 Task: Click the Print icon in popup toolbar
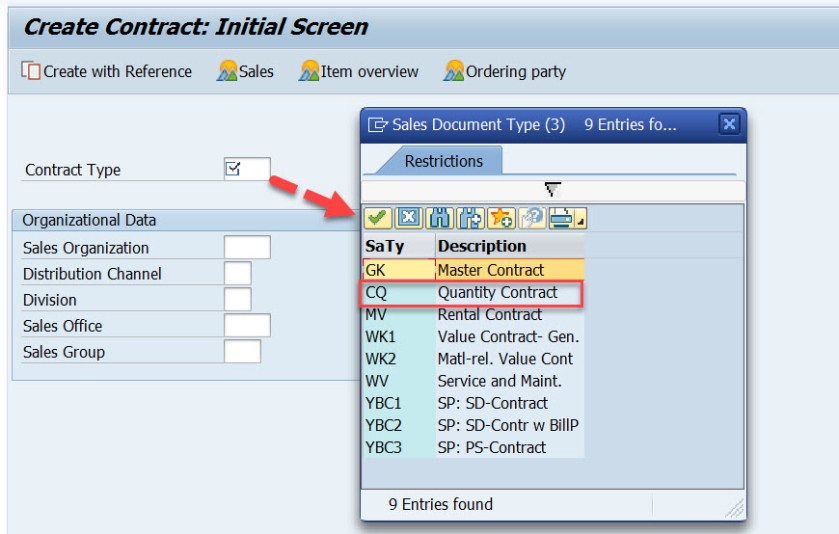pos(562,218)
